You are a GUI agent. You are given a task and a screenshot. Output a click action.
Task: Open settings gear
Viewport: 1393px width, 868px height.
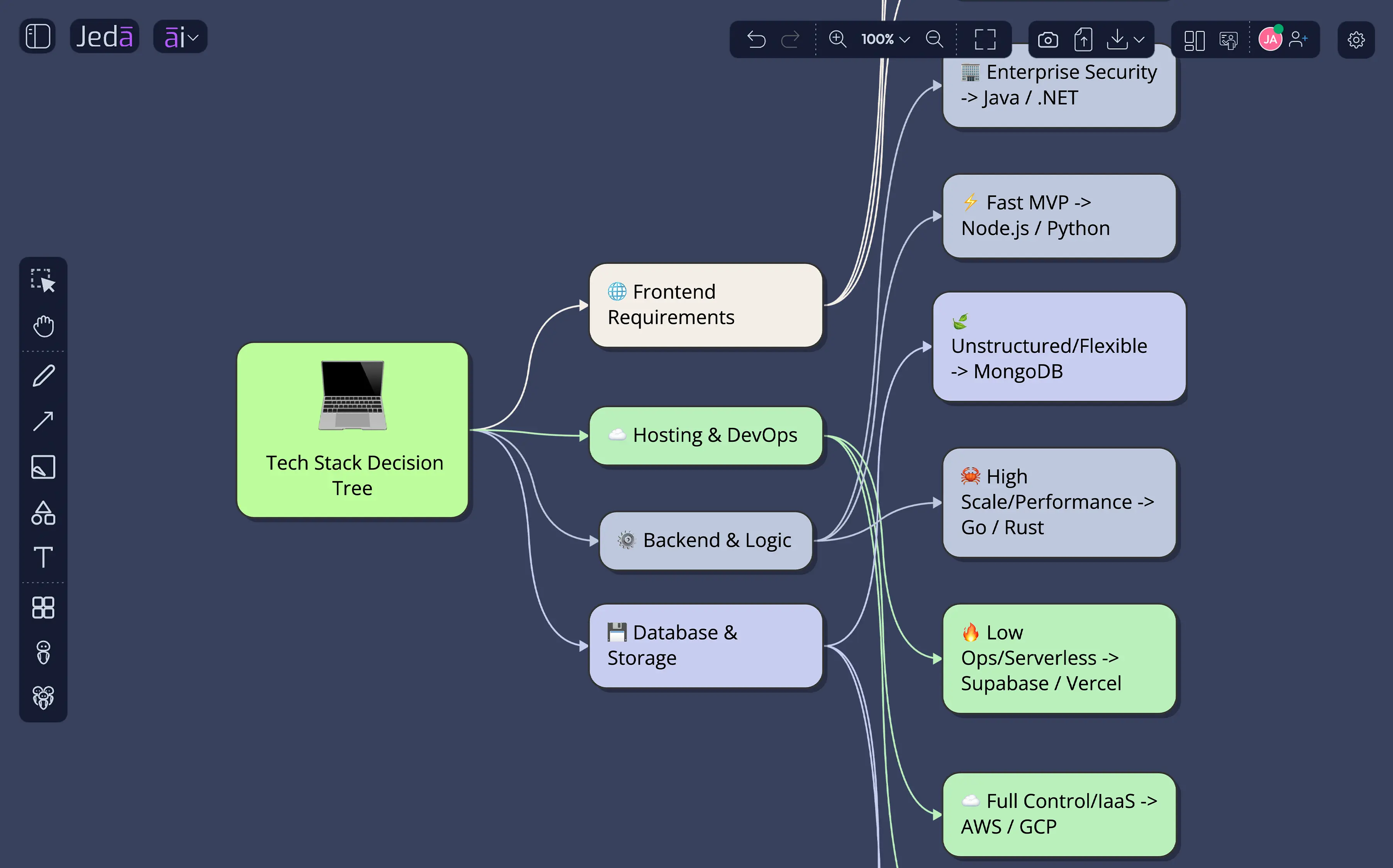tap(1356, 40)
